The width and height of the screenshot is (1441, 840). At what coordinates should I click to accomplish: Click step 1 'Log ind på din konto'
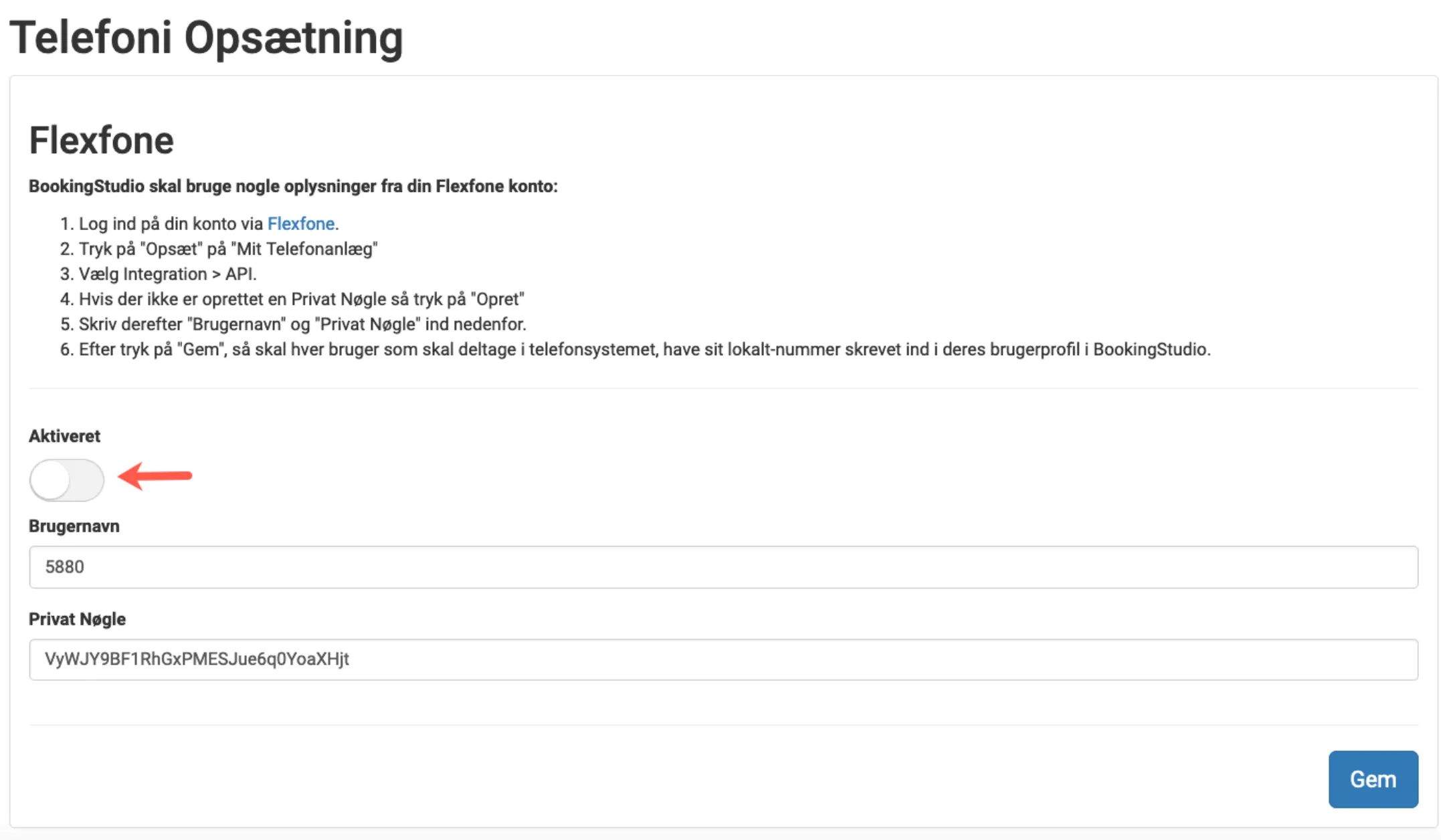pos(171,223)
